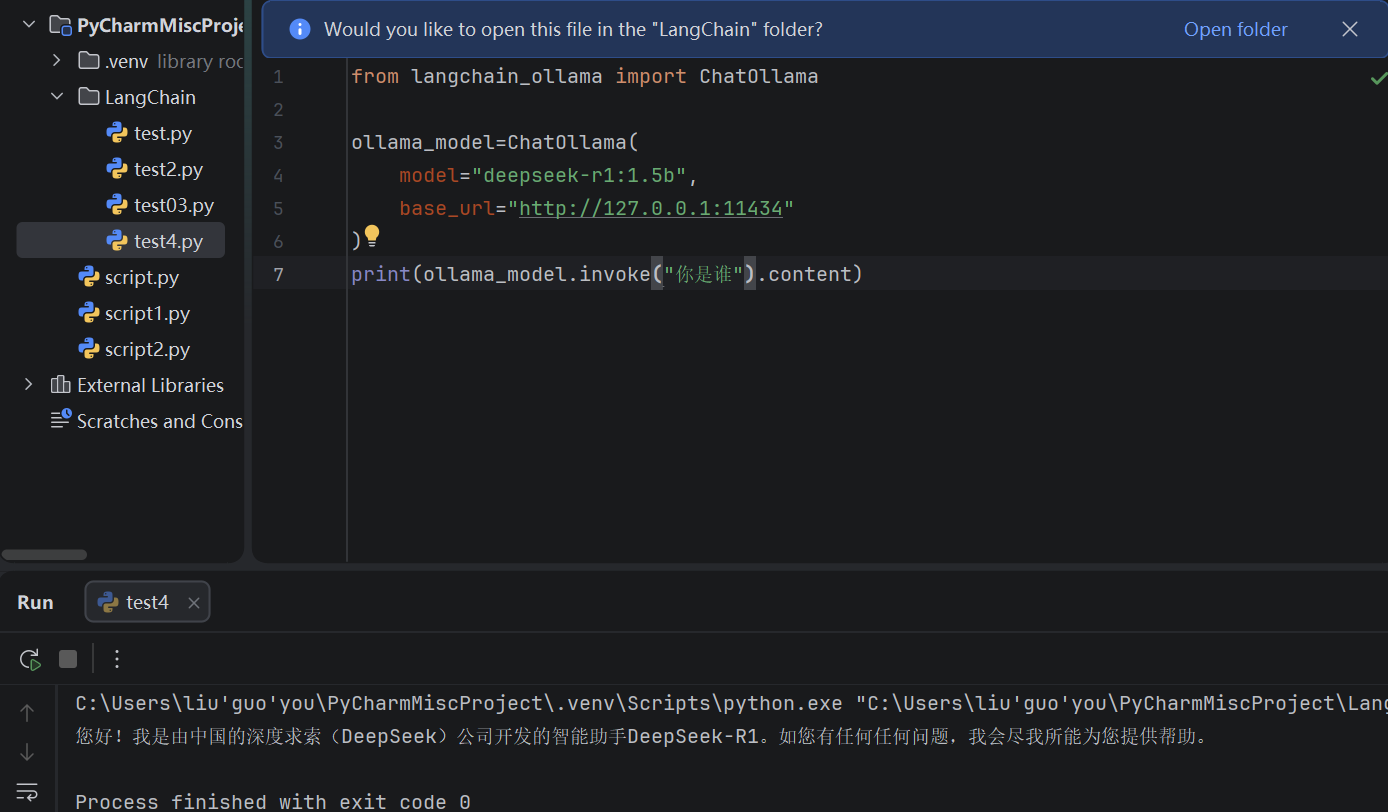Click the DeepSeek-R1 response line in console
This screenshot has width=1388, height=812.
click(x=642, y=737)
